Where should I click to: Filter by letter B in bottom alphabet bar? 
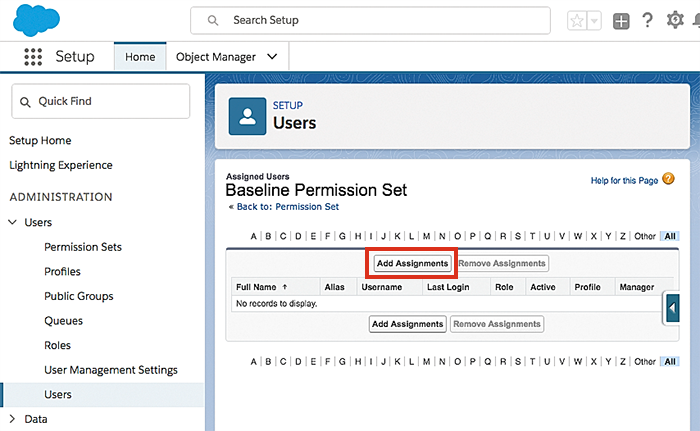tap(268, 362)
